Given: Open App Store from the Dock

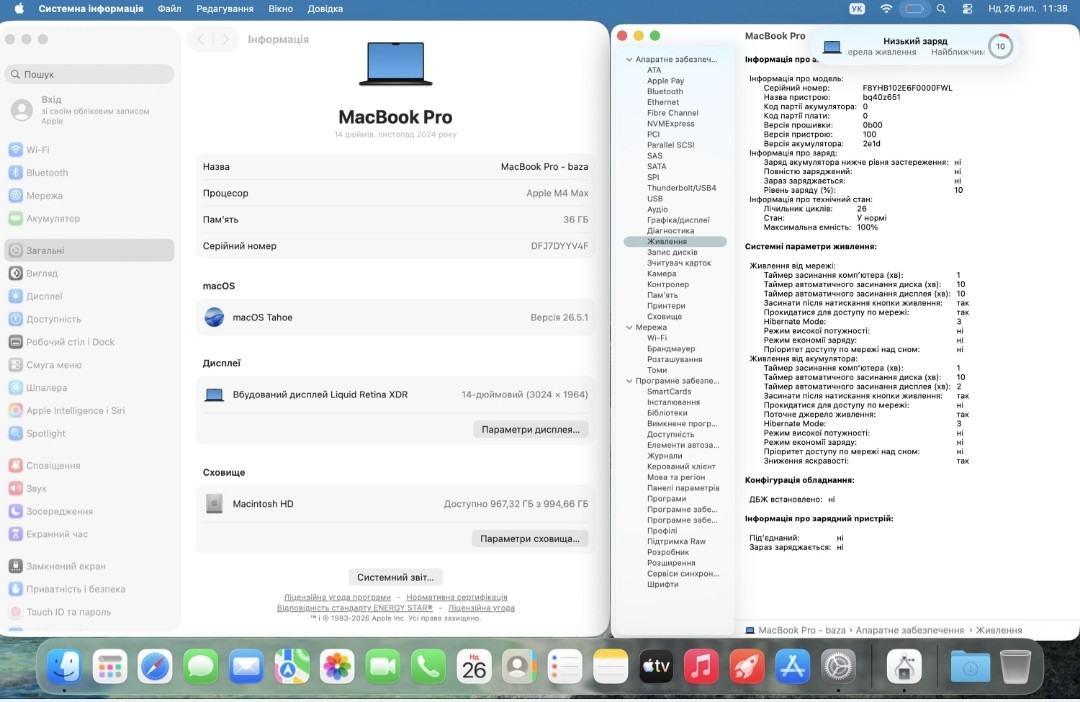Looking at the screenshot, I should tap(792, 666).
